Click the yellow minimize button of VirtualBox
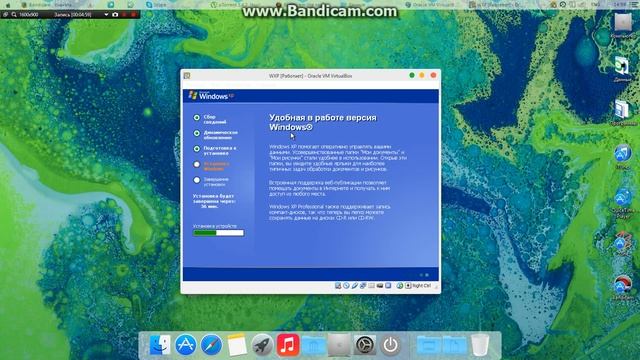 point(422,75)
